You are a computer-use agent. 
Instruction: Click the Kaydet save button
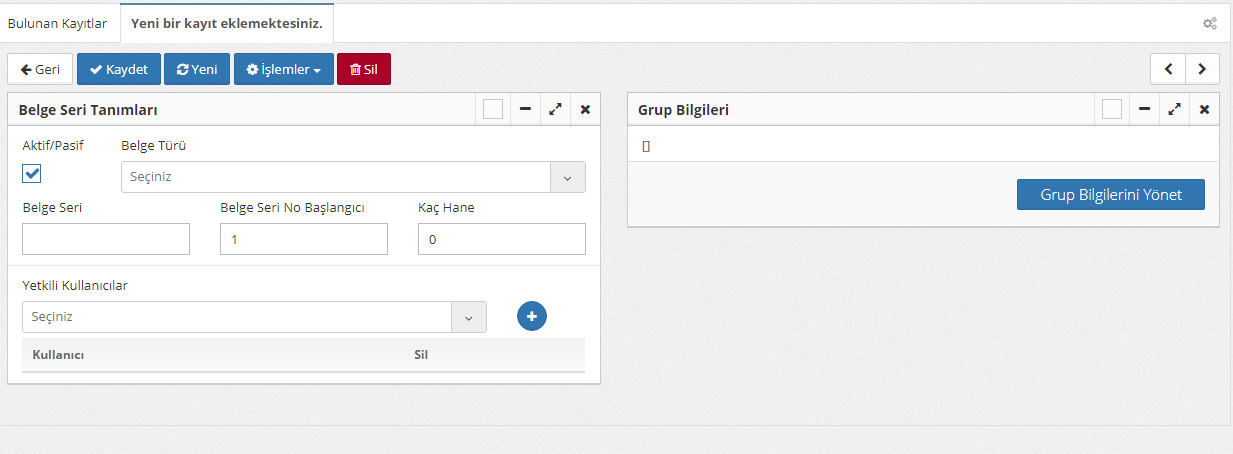[x=119, y=69]
